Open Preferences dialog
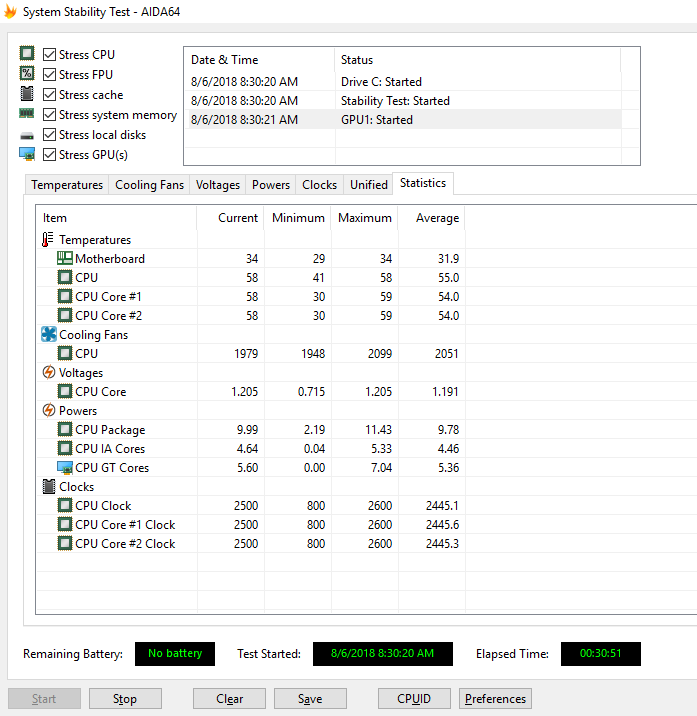The height and width of the screenshot is (716, 697). 495,699
